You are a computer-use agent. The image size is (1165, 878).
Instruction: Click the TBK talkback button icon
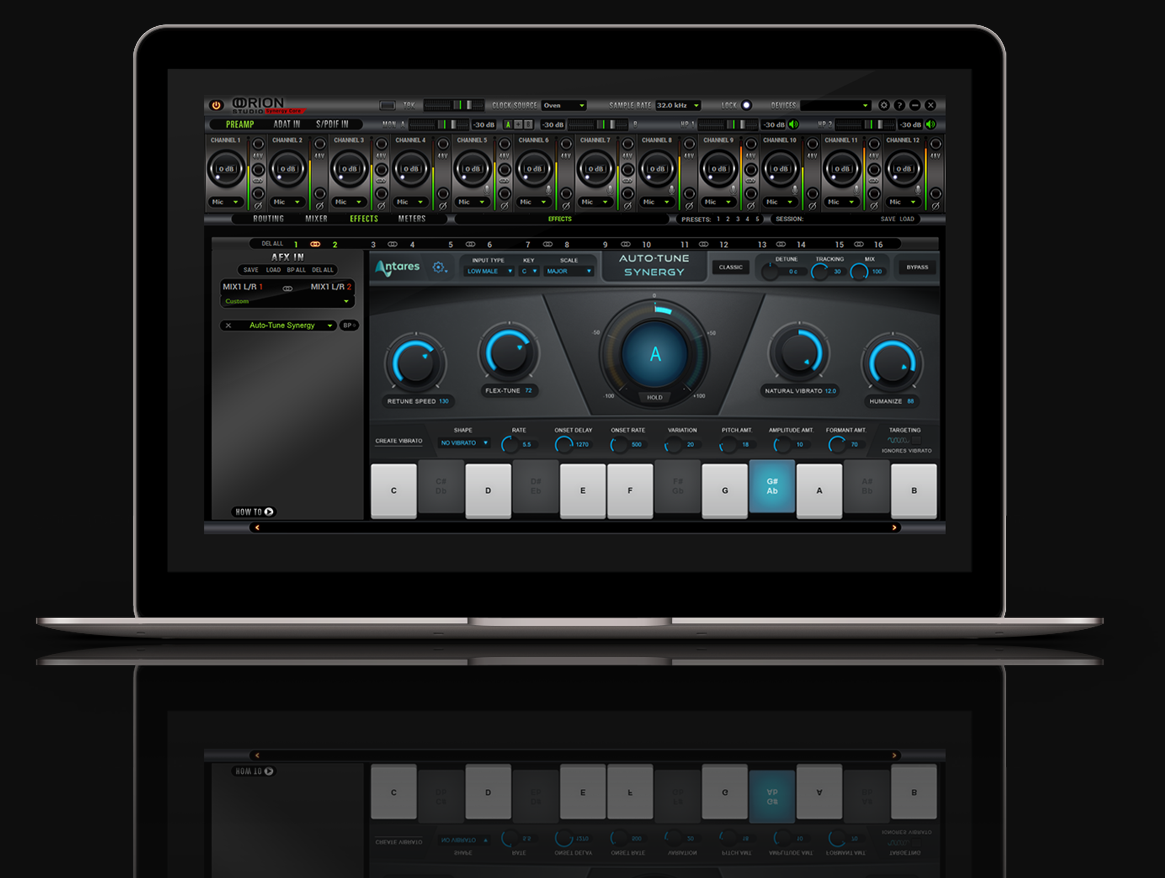pos(387,105)
